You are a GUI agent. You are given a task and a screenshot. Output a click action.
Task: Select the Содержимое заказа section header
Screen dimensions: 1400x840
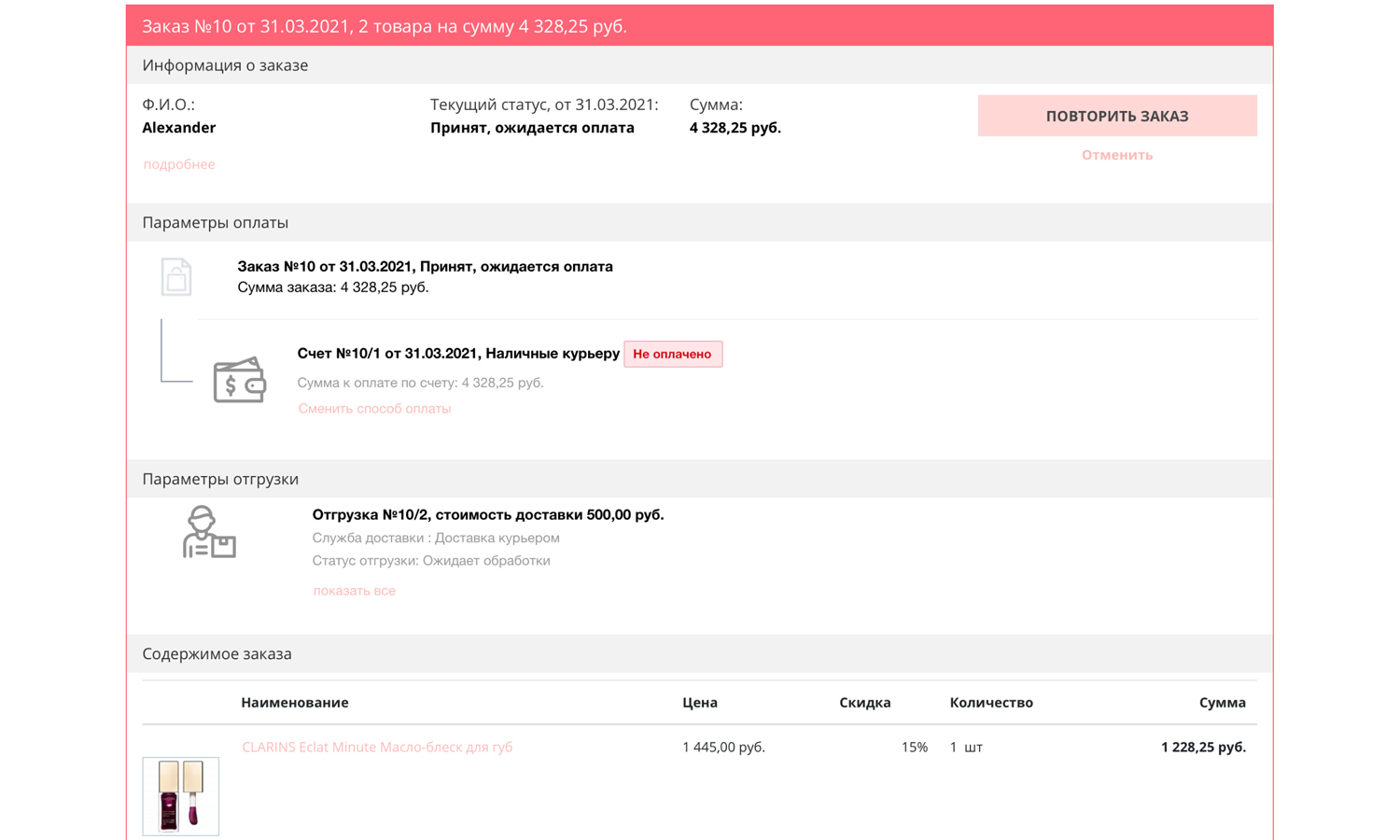[217, 654]
